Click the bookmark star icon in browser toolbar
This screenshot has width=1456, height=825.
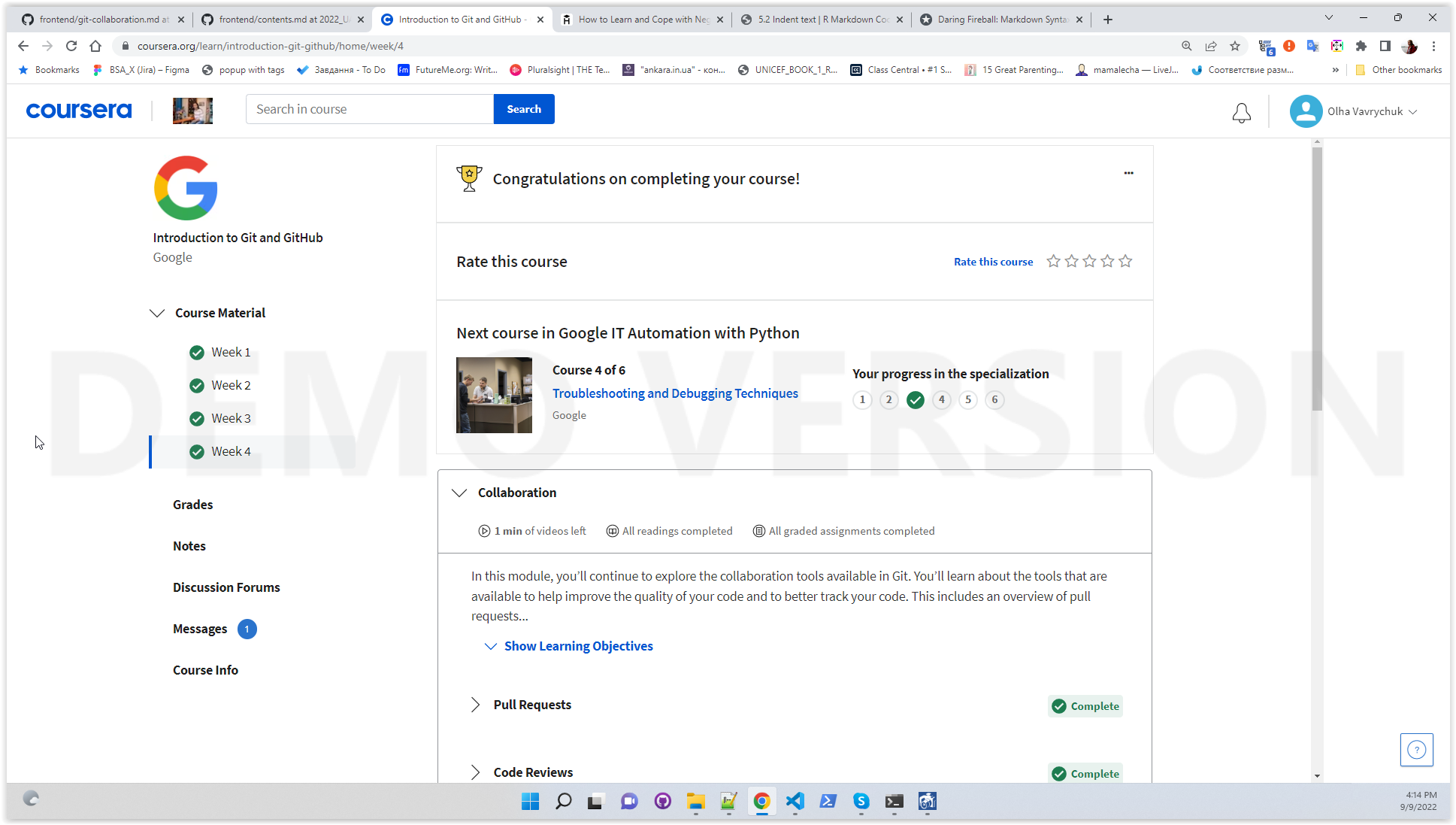1235,46
